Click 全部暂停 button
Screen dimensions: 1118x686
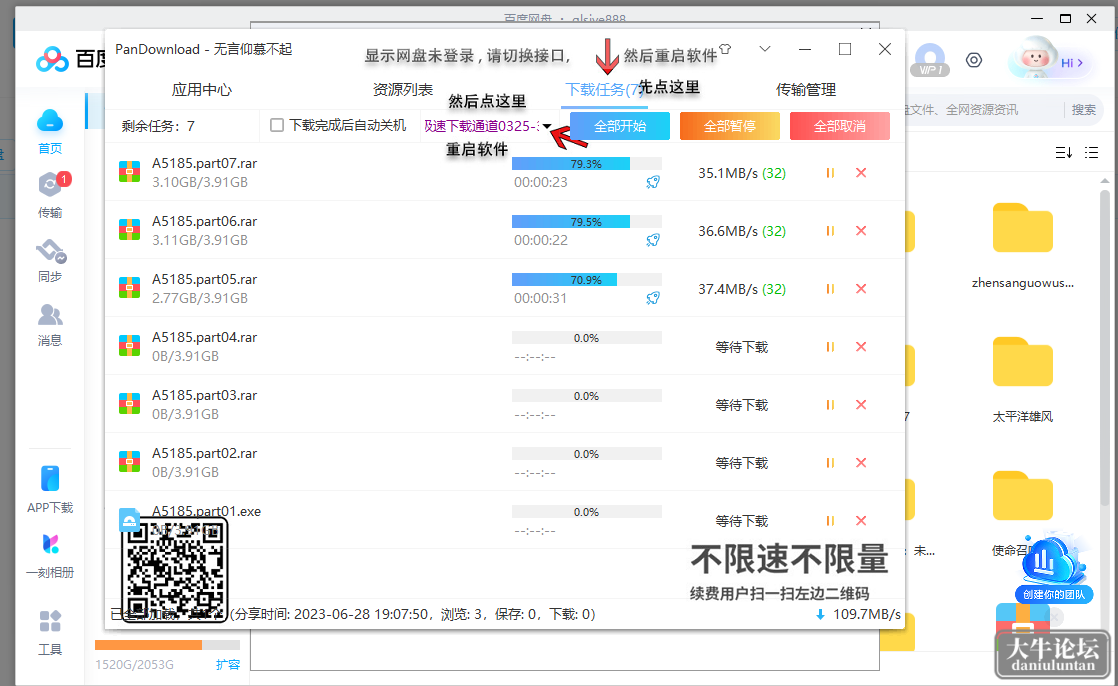point(730,126)
